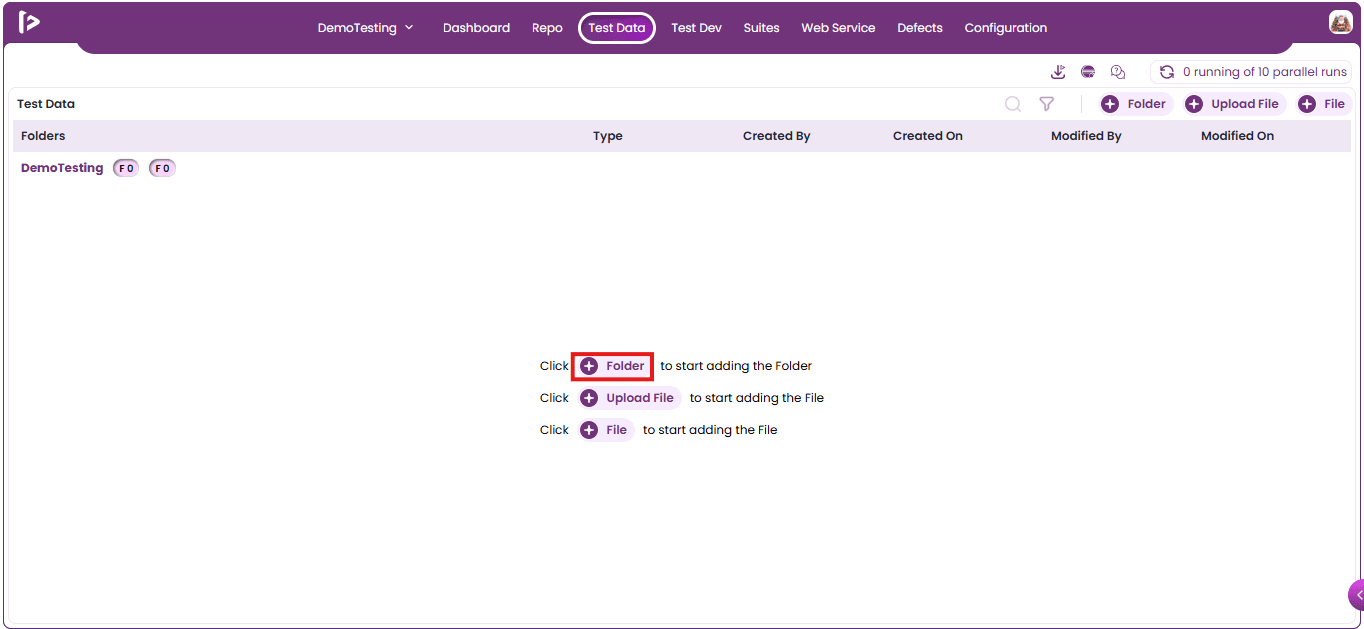Click the Modified On column header
Image resolution: width=1364 pixels, height=629 pixels.
point(1237,136)
